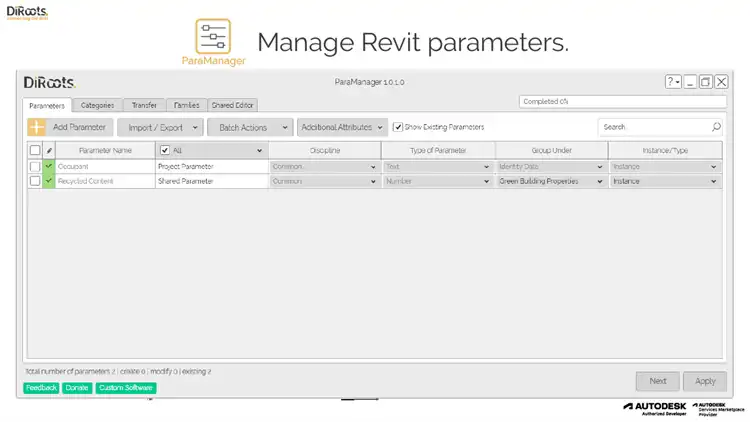Click the Type of Parameter column header
Viewport: 750px width, 422px height.
[x=438, y=150]
